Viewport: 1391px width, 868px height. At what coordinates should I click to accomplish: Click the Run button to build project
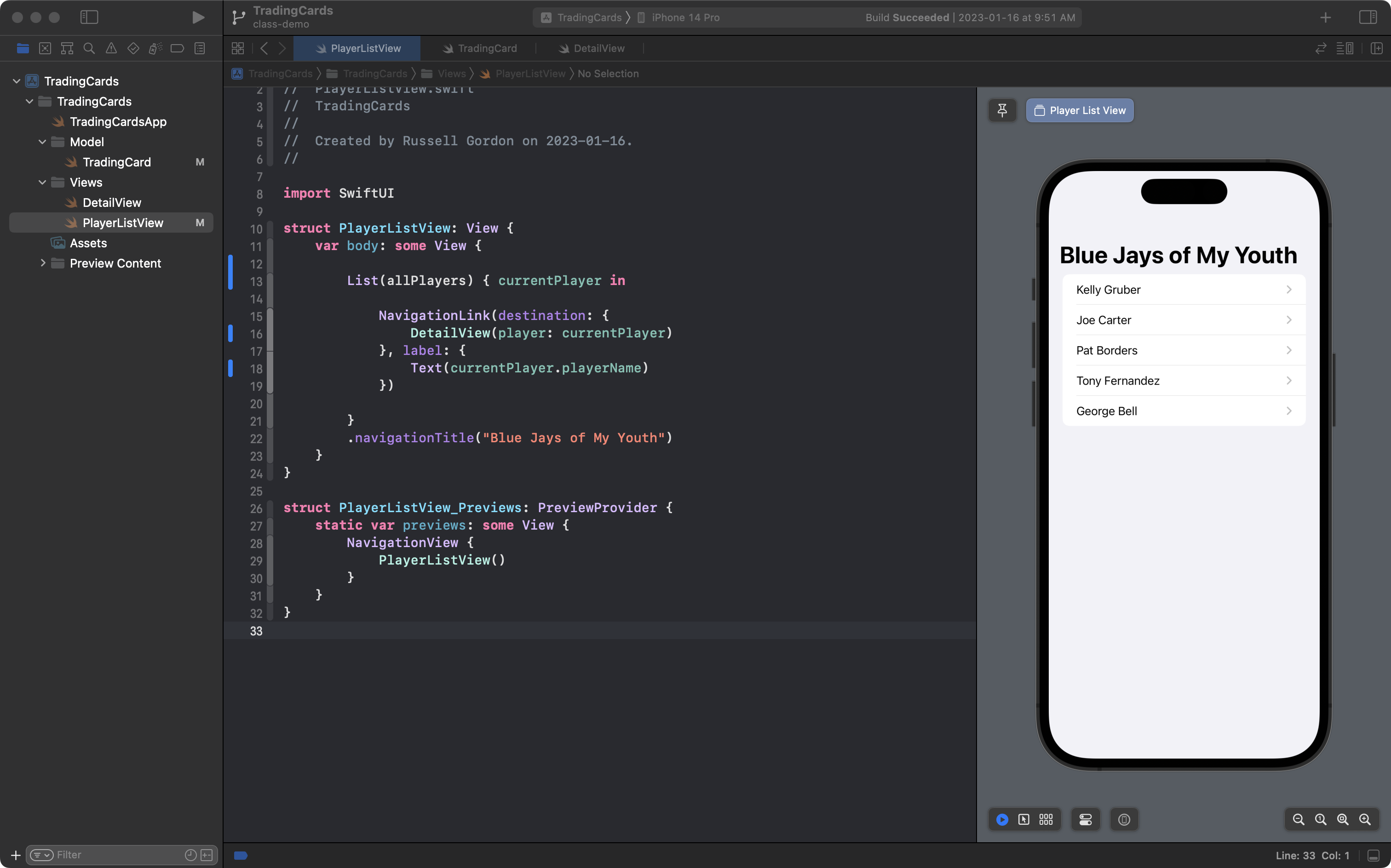pos(198,17)
